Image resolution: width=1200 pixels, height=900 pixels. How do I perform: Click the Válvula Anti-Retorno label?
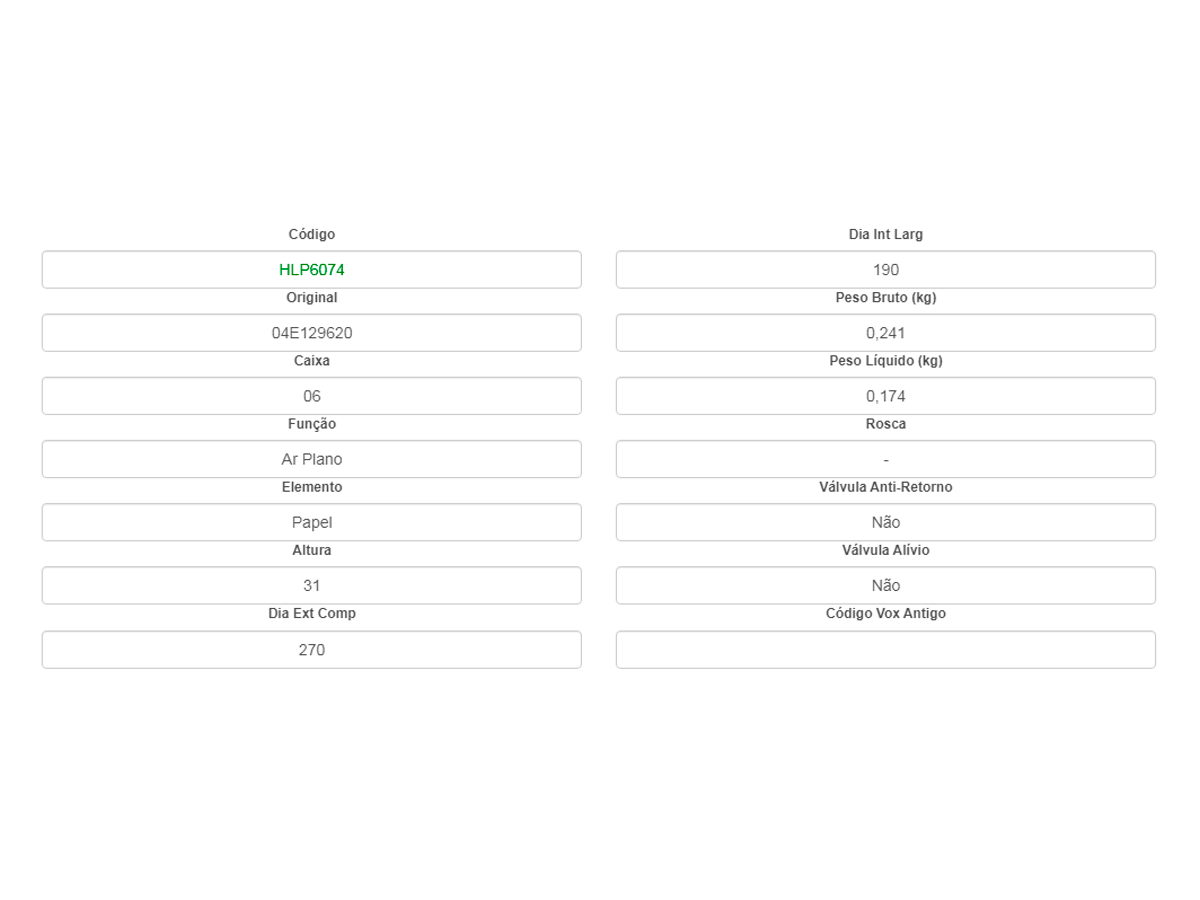click(886, 487)
